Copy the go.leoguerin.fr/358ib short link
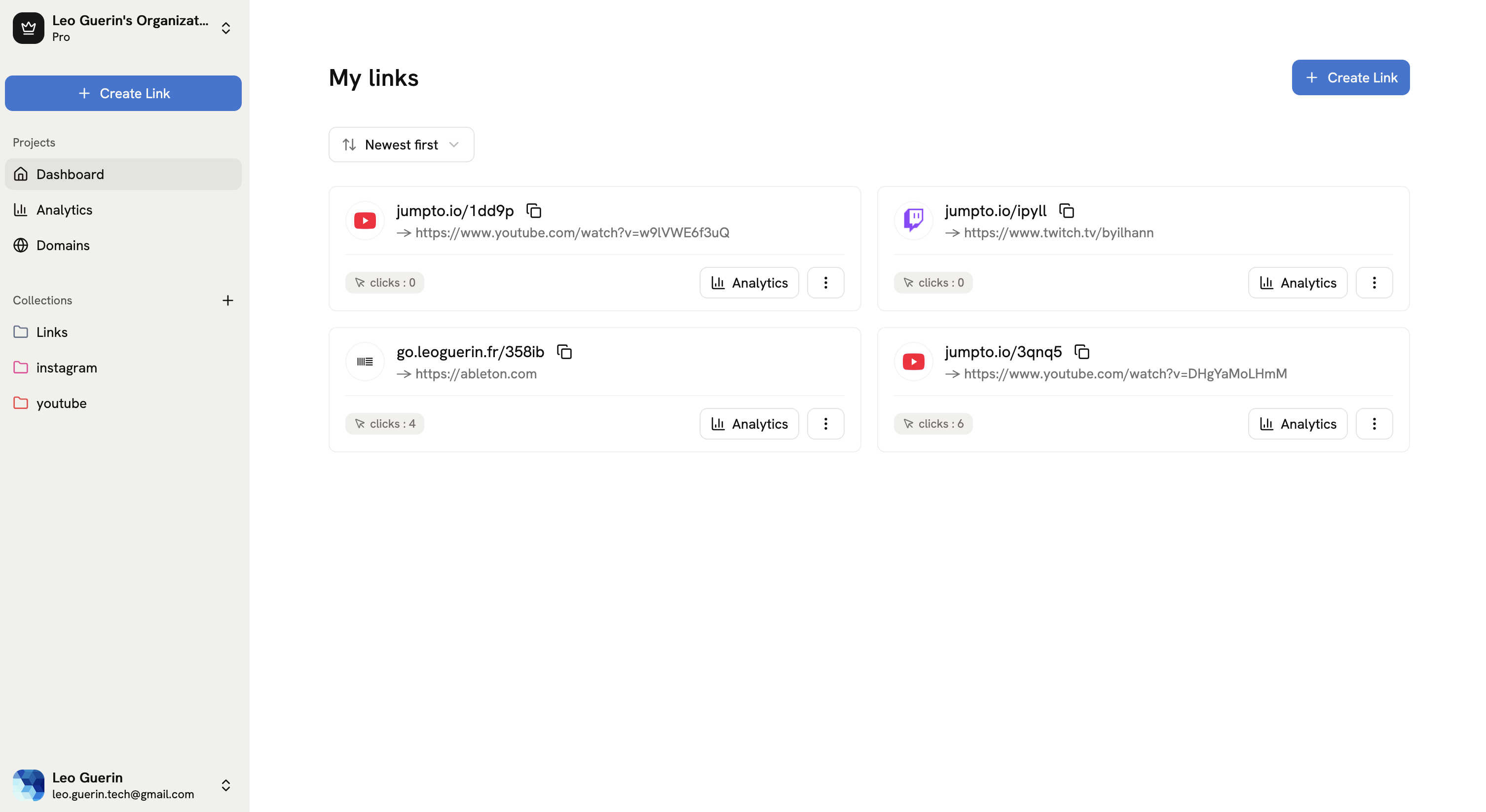 (564, 352)
